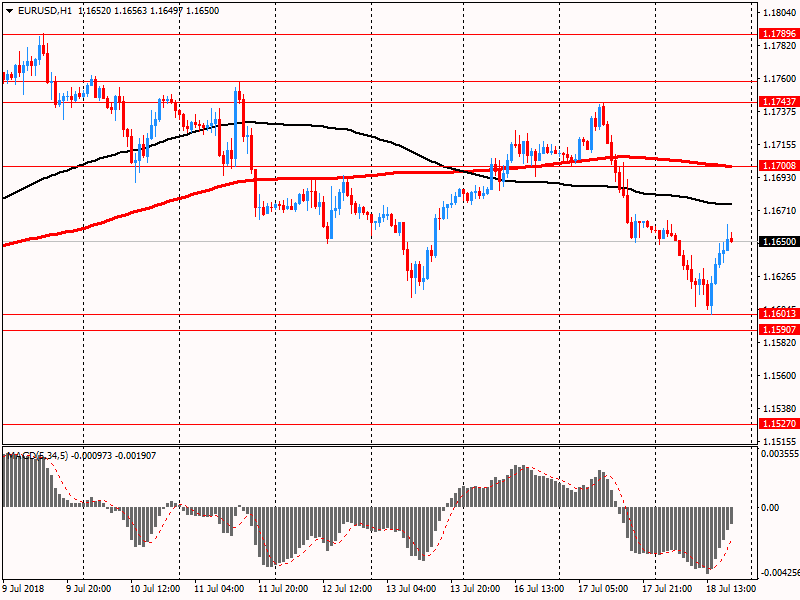Click the black current price label 1.16500
800x600 pixels.
(779, 241)
